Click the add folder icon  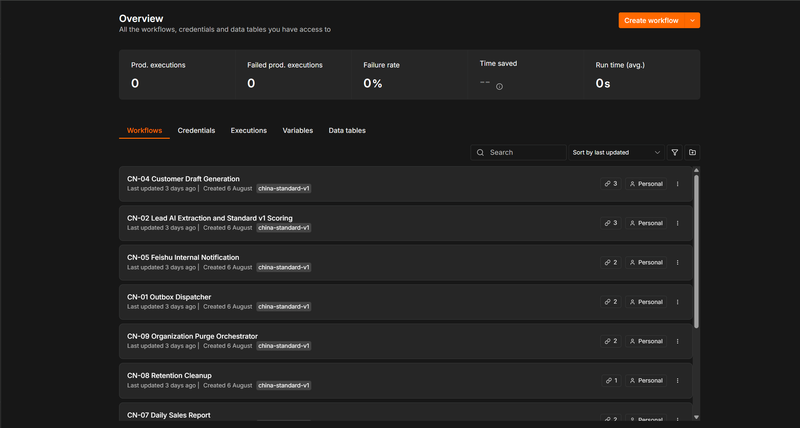tap(692, 153)
